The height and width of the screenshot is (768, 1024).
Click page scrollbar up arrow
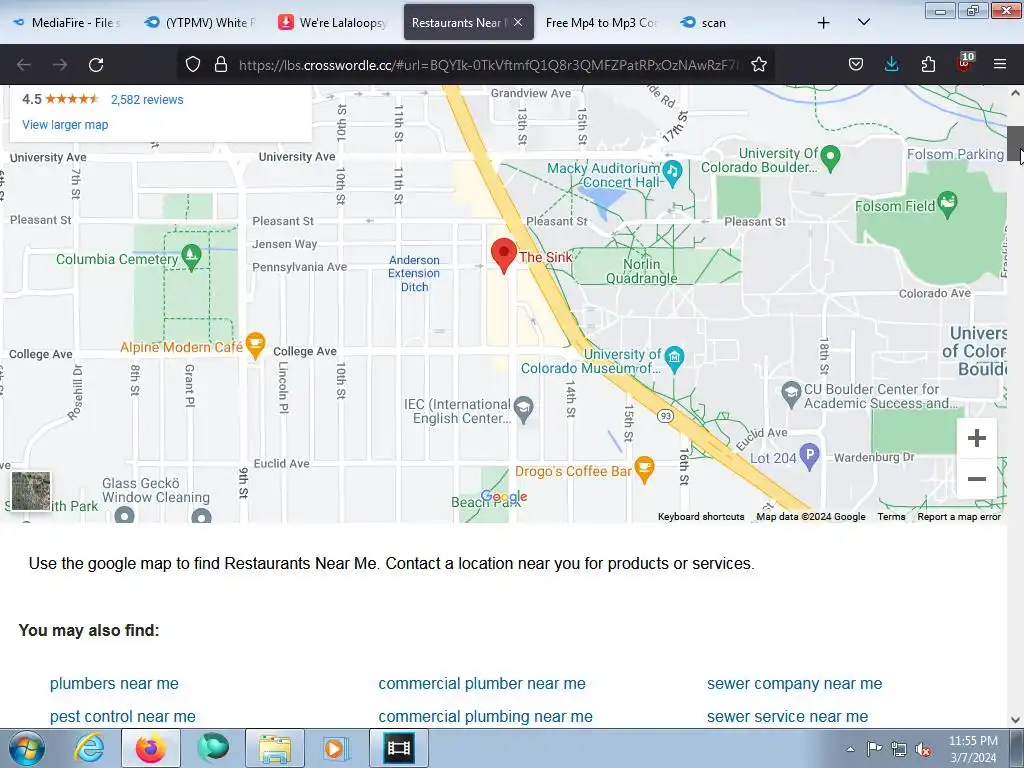pos(1015,93)
